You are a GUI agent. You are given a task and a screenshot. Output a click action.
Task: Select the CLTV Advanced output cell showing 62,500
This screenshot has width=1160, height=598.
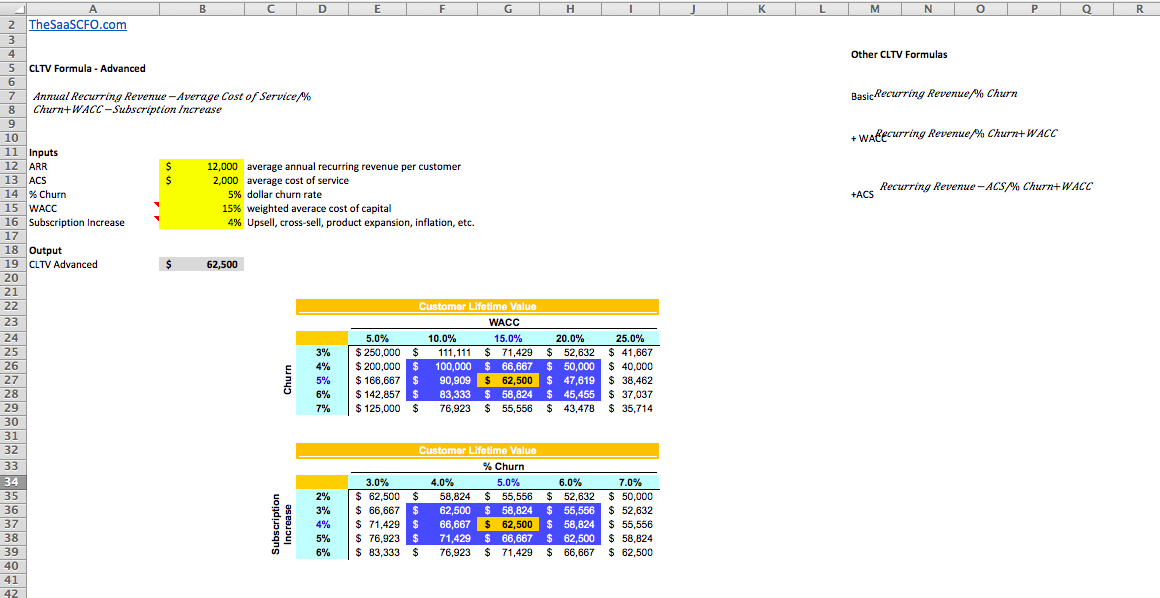200,264
